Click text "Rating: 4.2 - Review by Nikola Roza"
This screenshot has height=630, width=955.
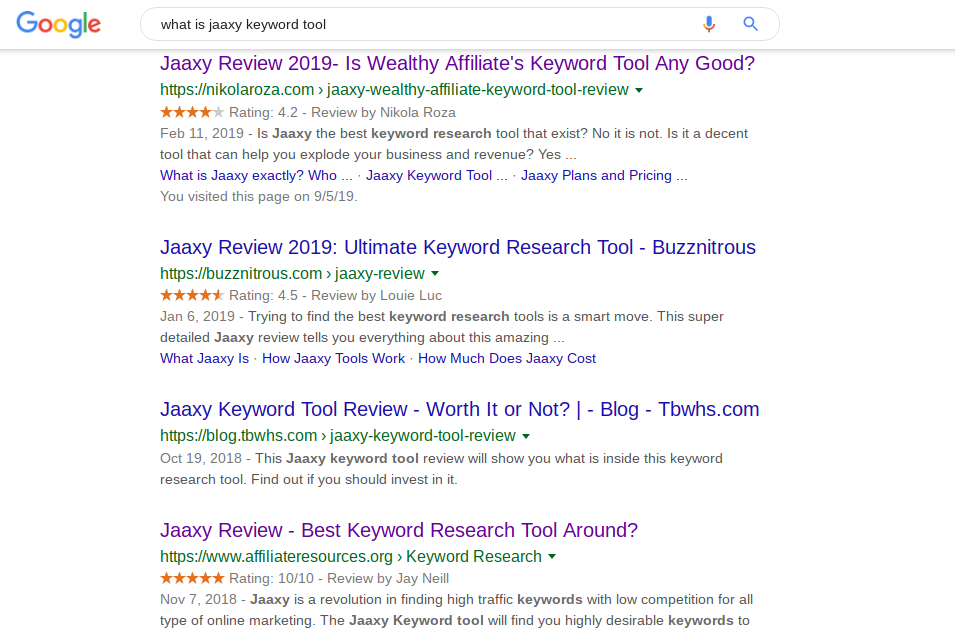[x=342, y=113]
